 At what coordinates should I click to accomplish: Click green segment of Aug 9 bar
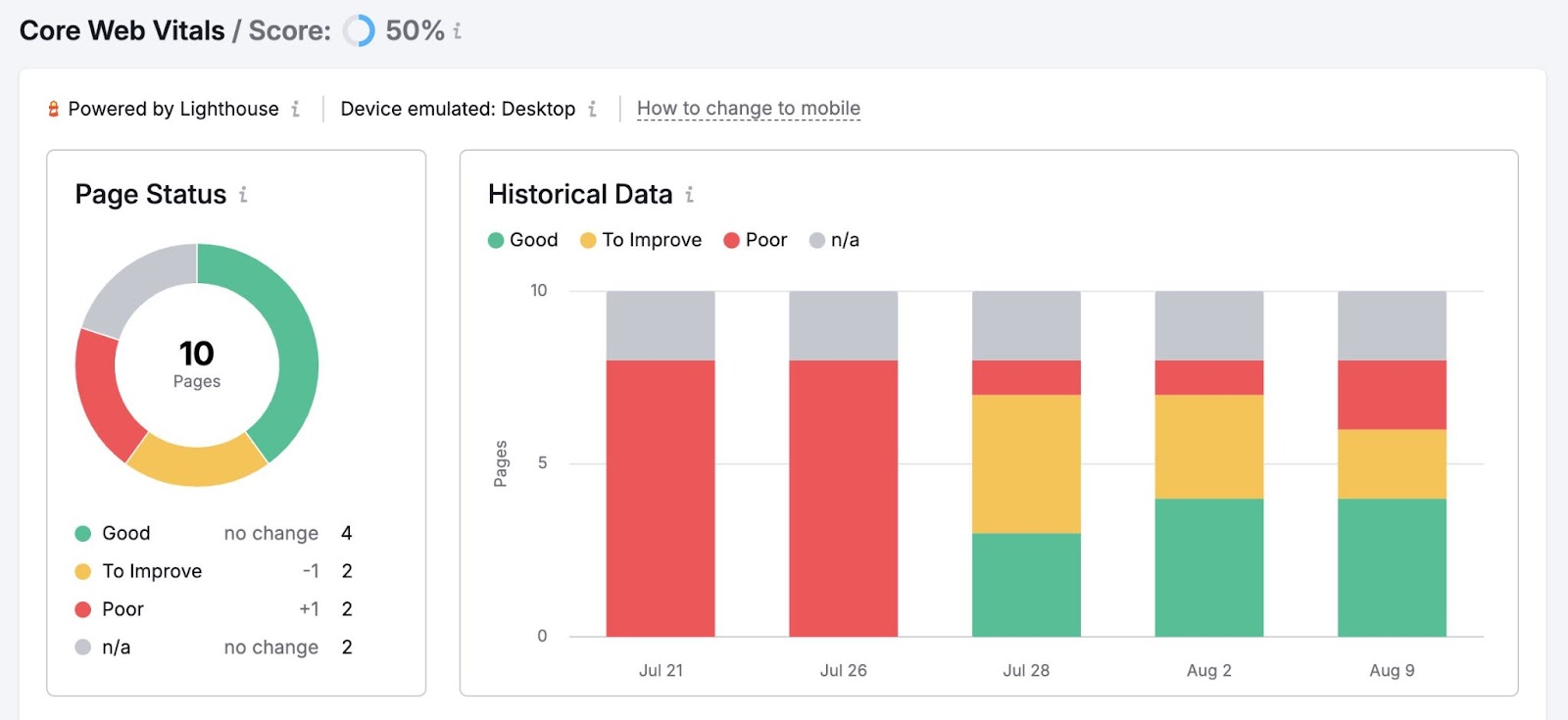(1392, 567)
